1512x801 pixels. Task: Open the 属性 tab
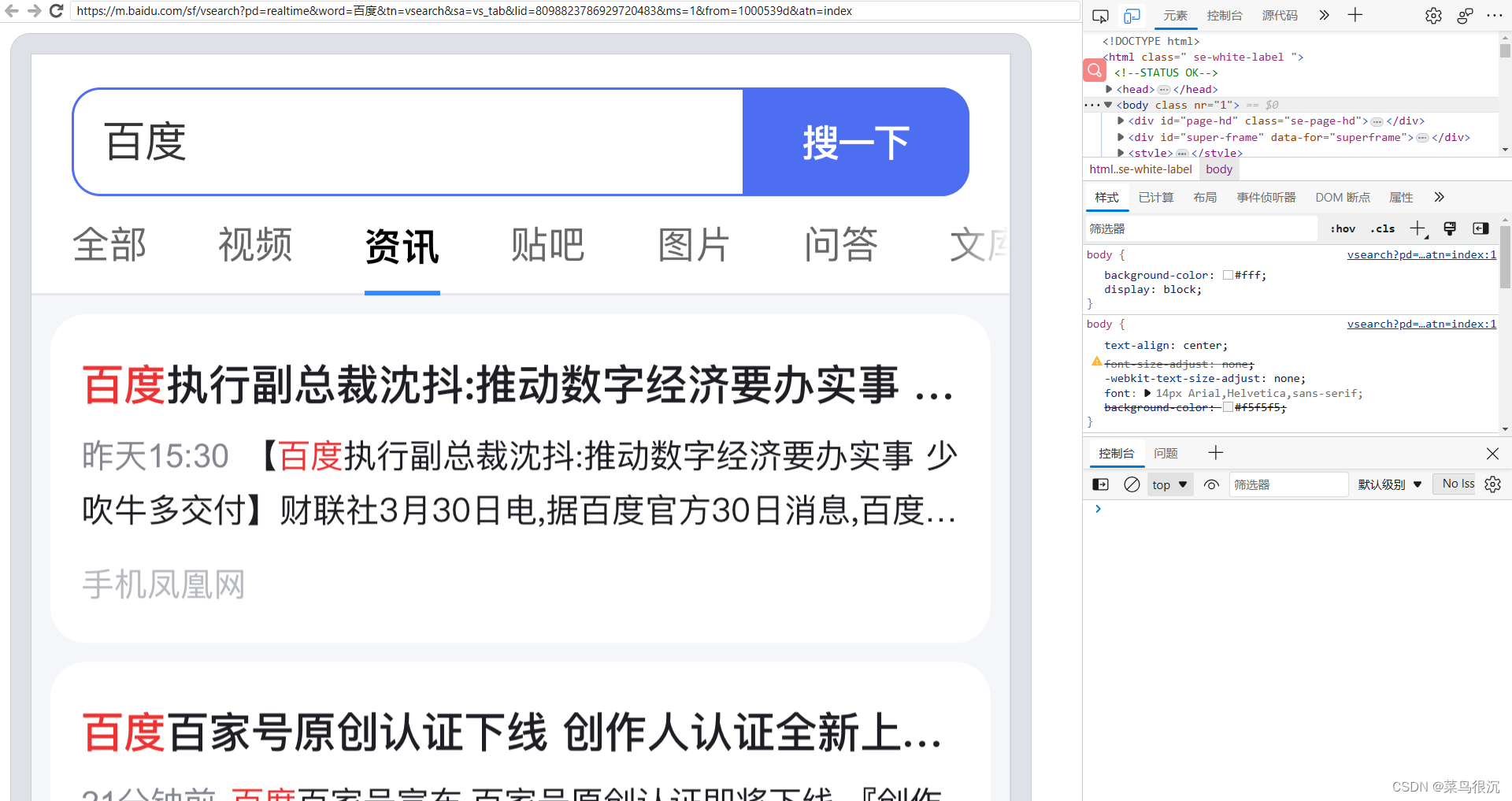click(x=1401, y=197)
